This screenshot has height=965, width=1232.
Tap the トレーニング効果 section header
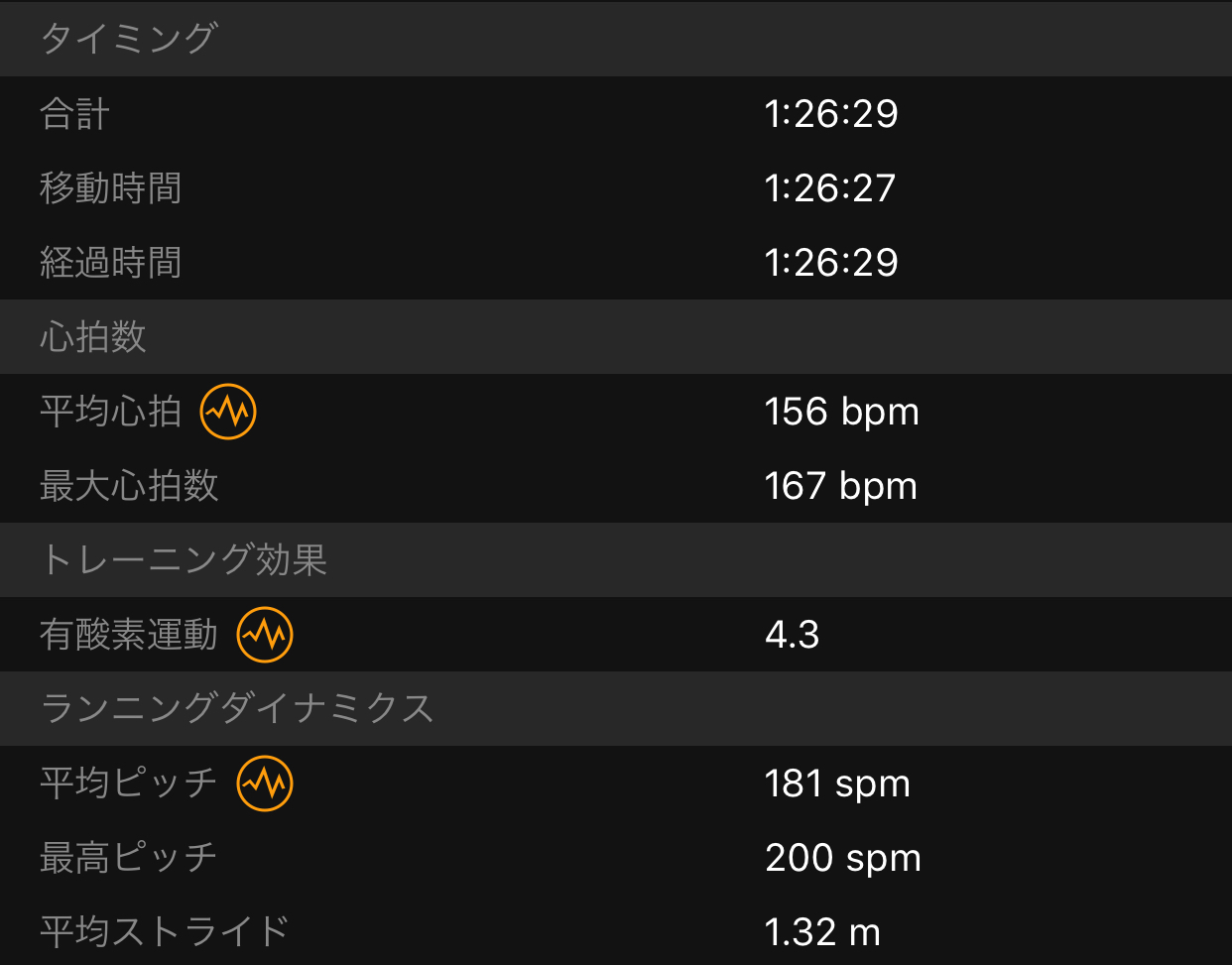[616, 560]
